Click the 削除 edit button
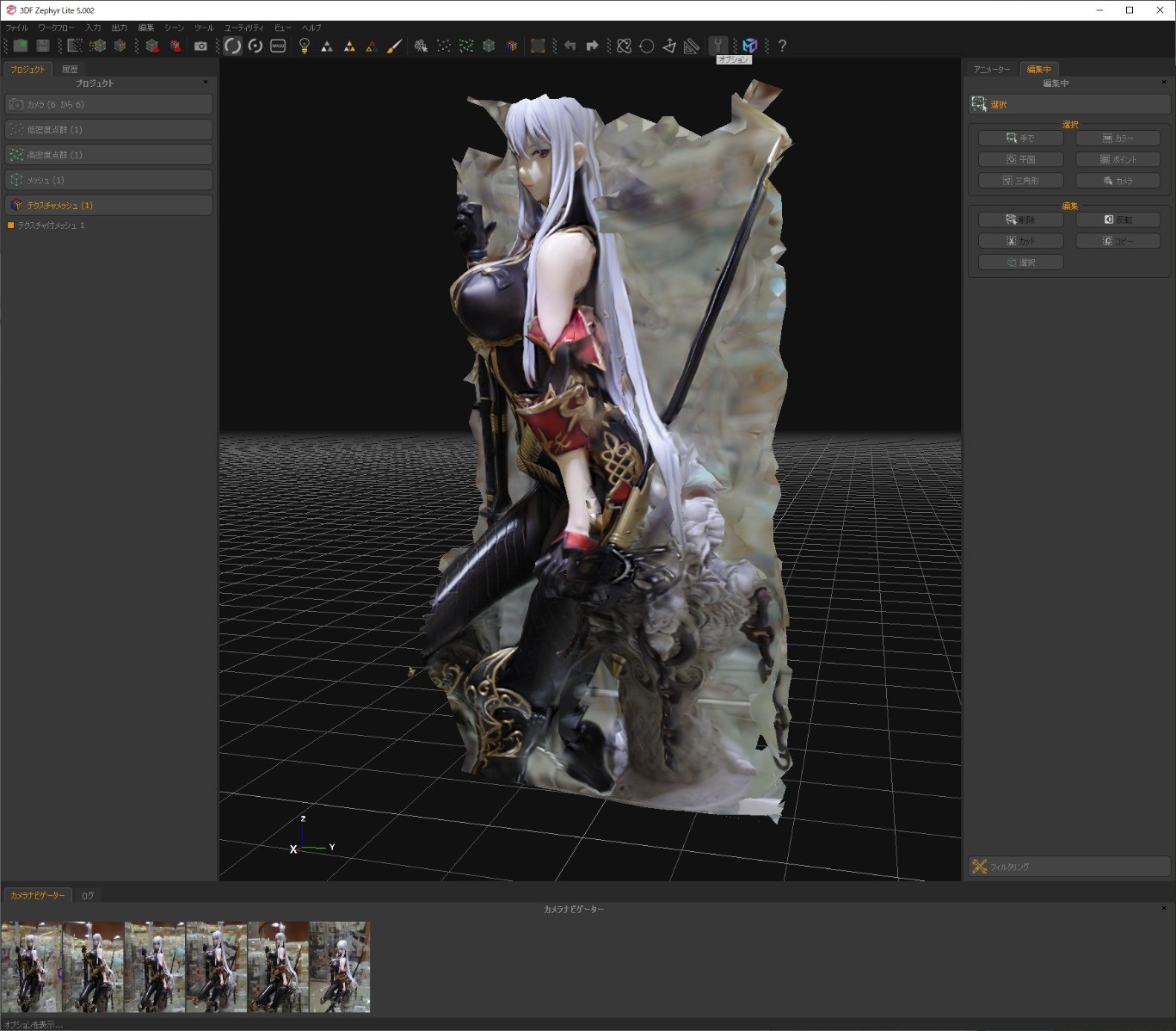Viewport: 1176px width, 1031px height. 1021,219
